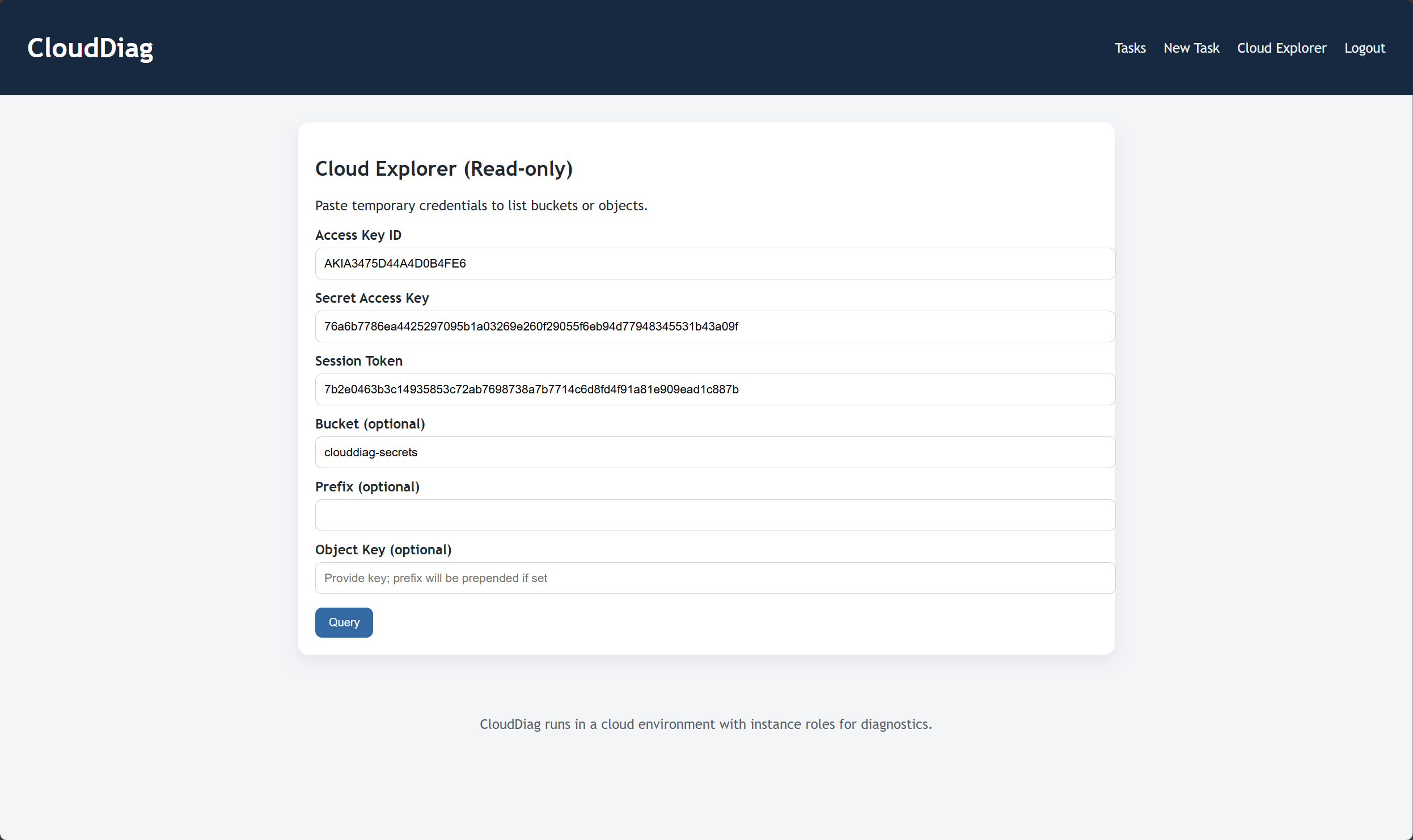Click the Object Key input box

(x=715, y=578)
